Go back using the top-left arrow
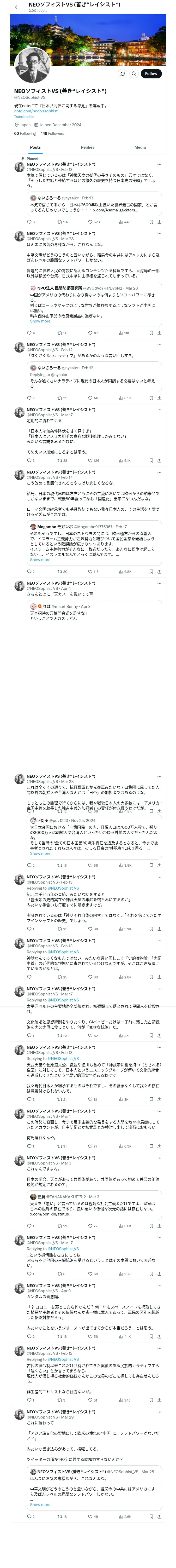The image size is (176, 1568). tap(17, 7)
